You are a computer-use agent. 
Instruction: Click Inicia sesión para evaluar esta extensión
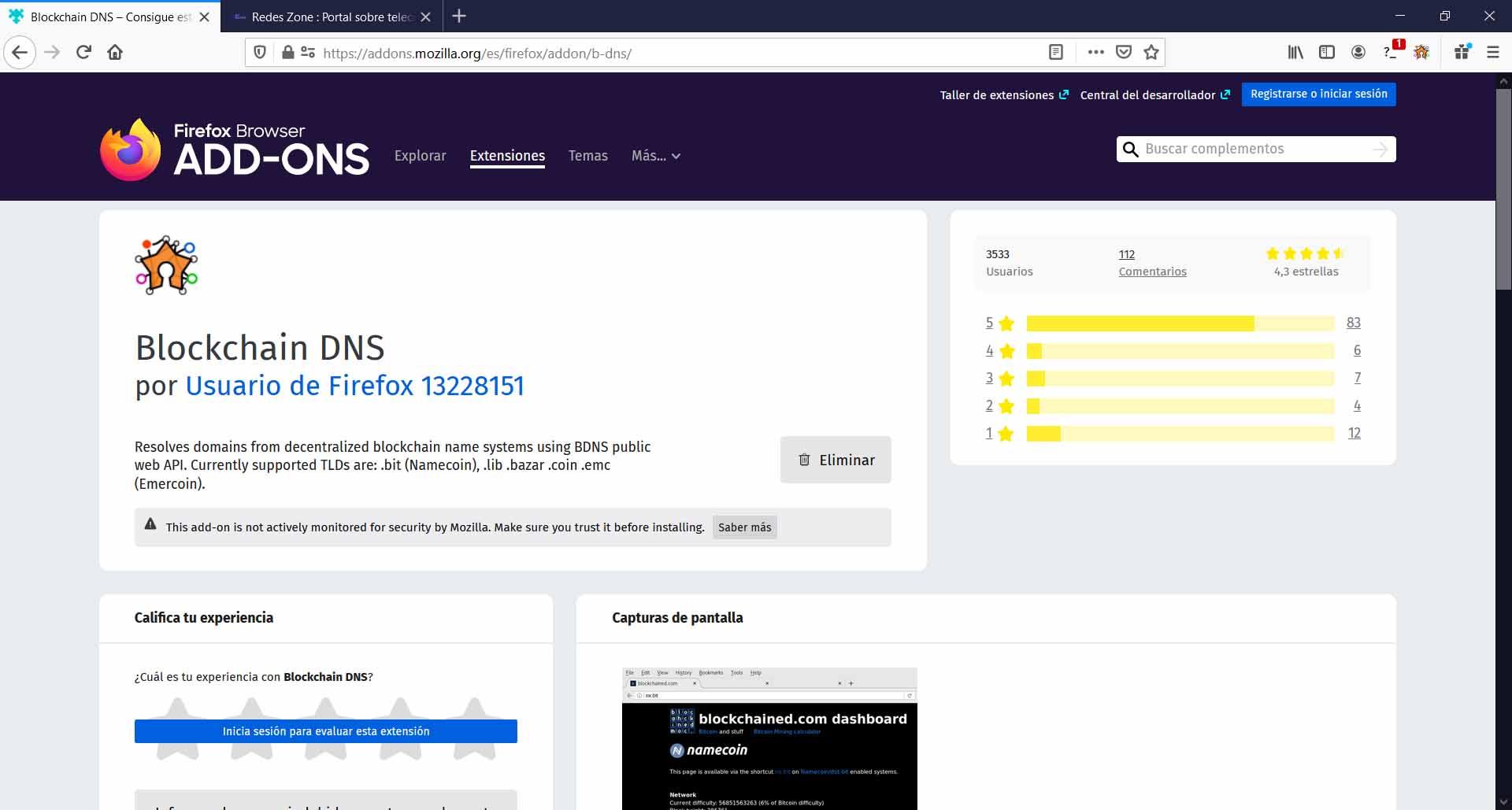[x=326, y=731]
